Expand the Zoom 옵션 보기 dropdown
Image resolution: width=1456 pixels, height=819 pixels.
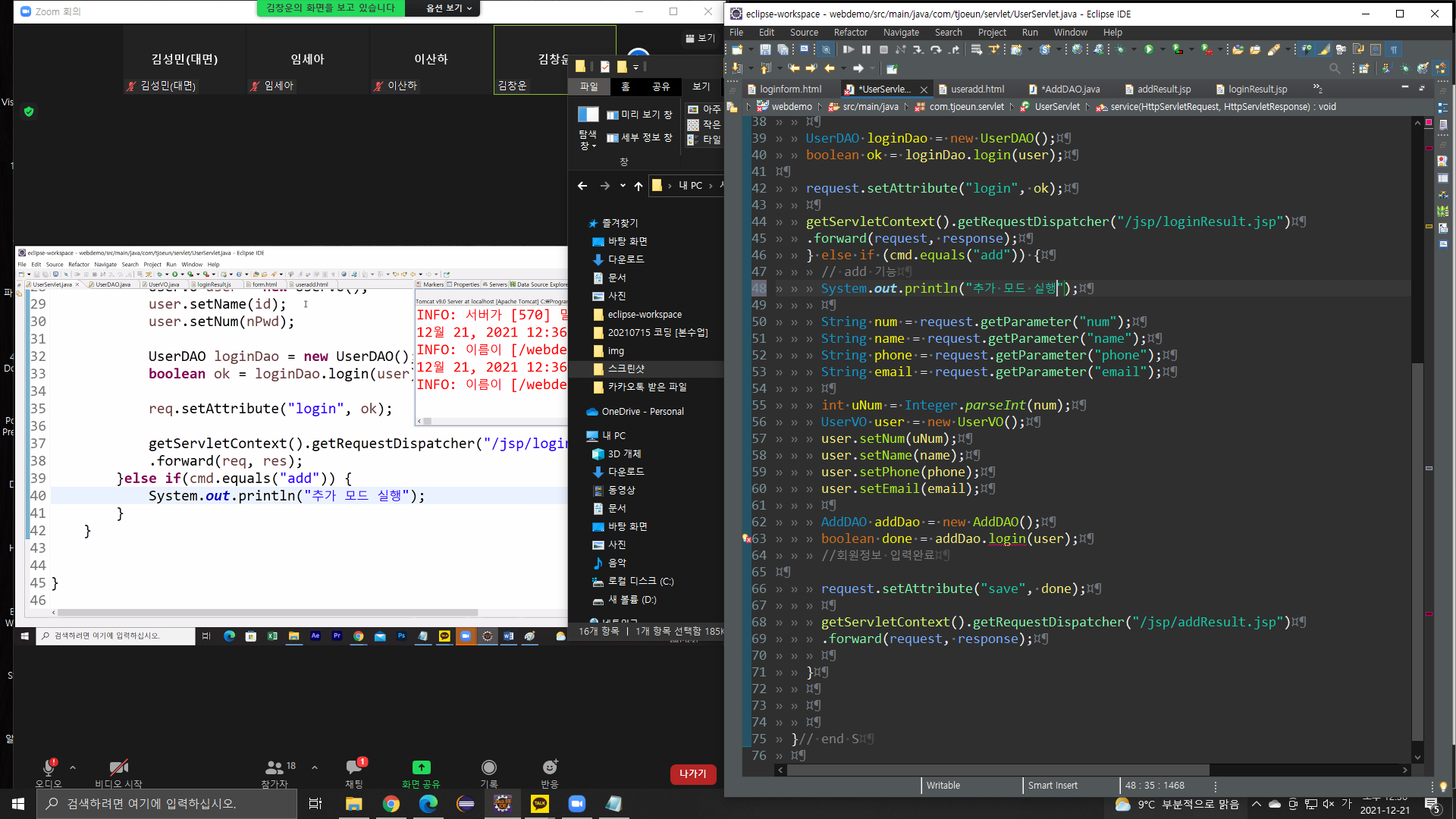[449, 8]
